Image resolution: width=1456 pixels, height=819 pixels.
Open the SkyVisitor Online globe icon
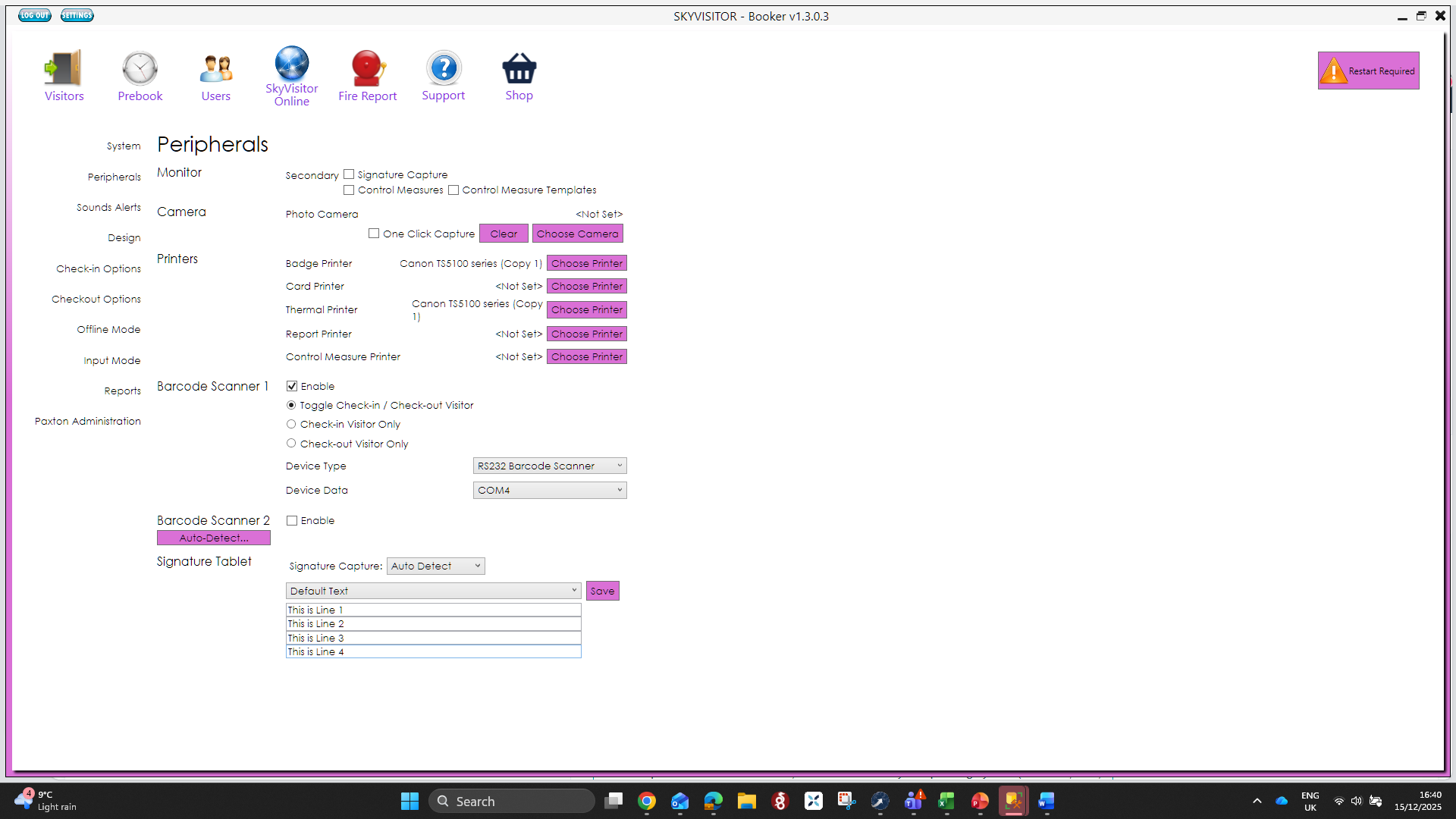[291, 64]
